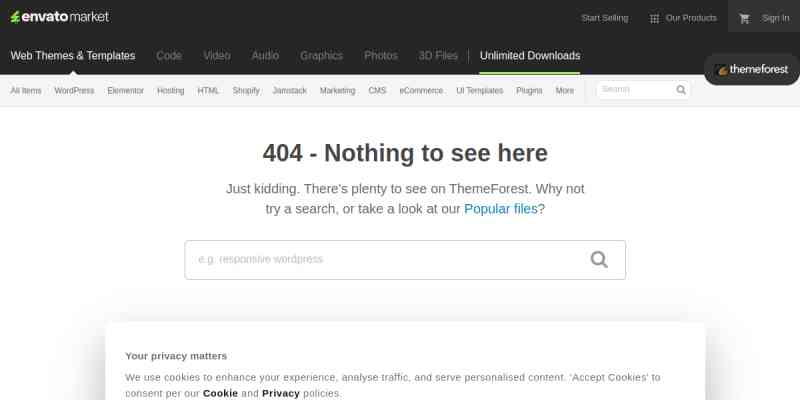Open the CMS category menu

click(377, 91)
